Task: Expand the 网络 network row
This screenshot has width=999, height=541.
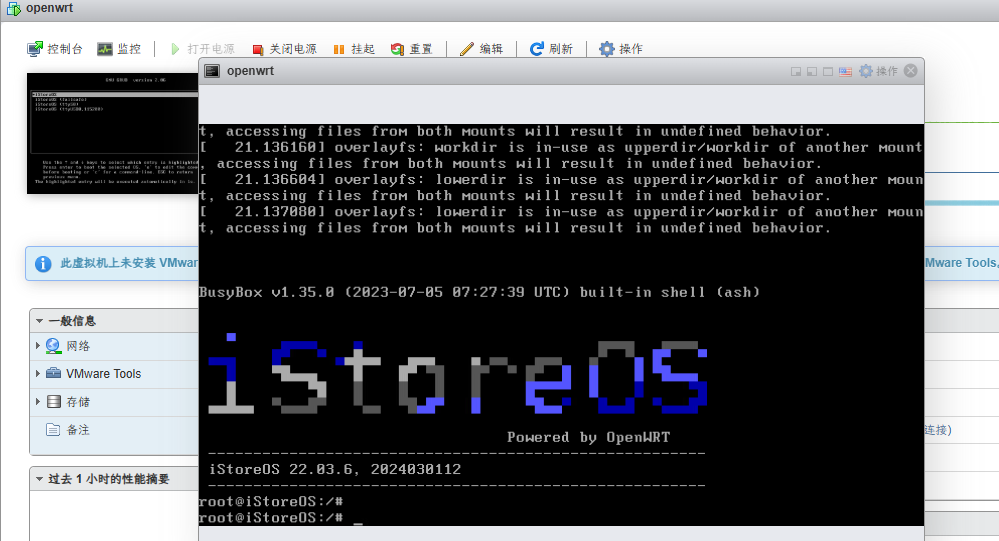Action: coord(38,345)
